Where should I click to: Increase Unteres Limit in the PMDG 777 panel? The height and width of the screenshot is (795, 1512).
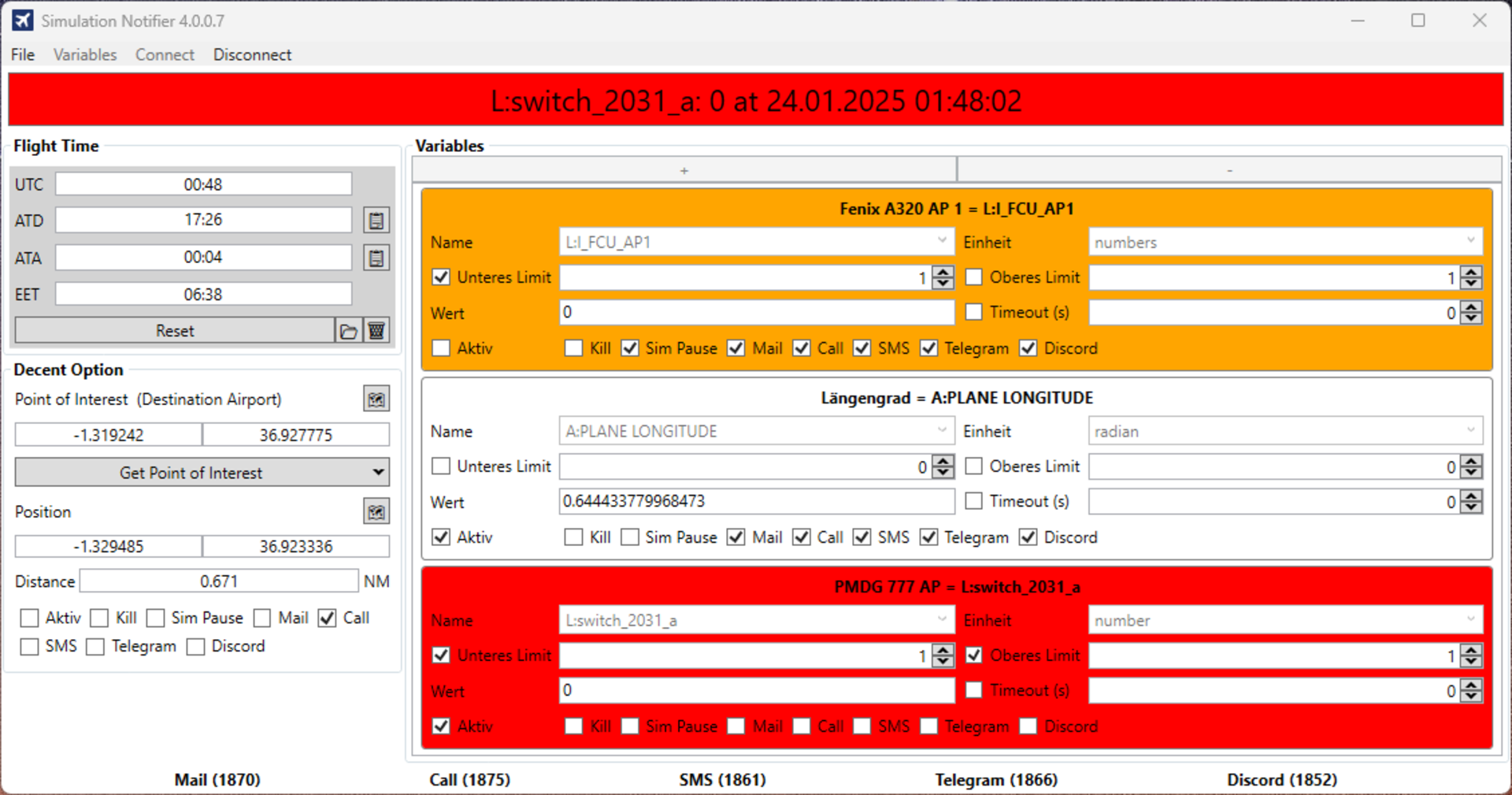[x=943, y=650]
